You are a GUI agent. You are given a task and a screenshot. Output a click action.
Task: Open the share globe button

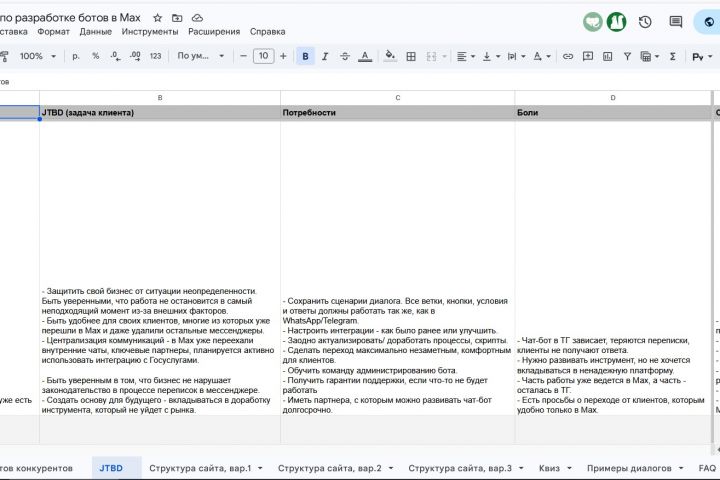709,22
